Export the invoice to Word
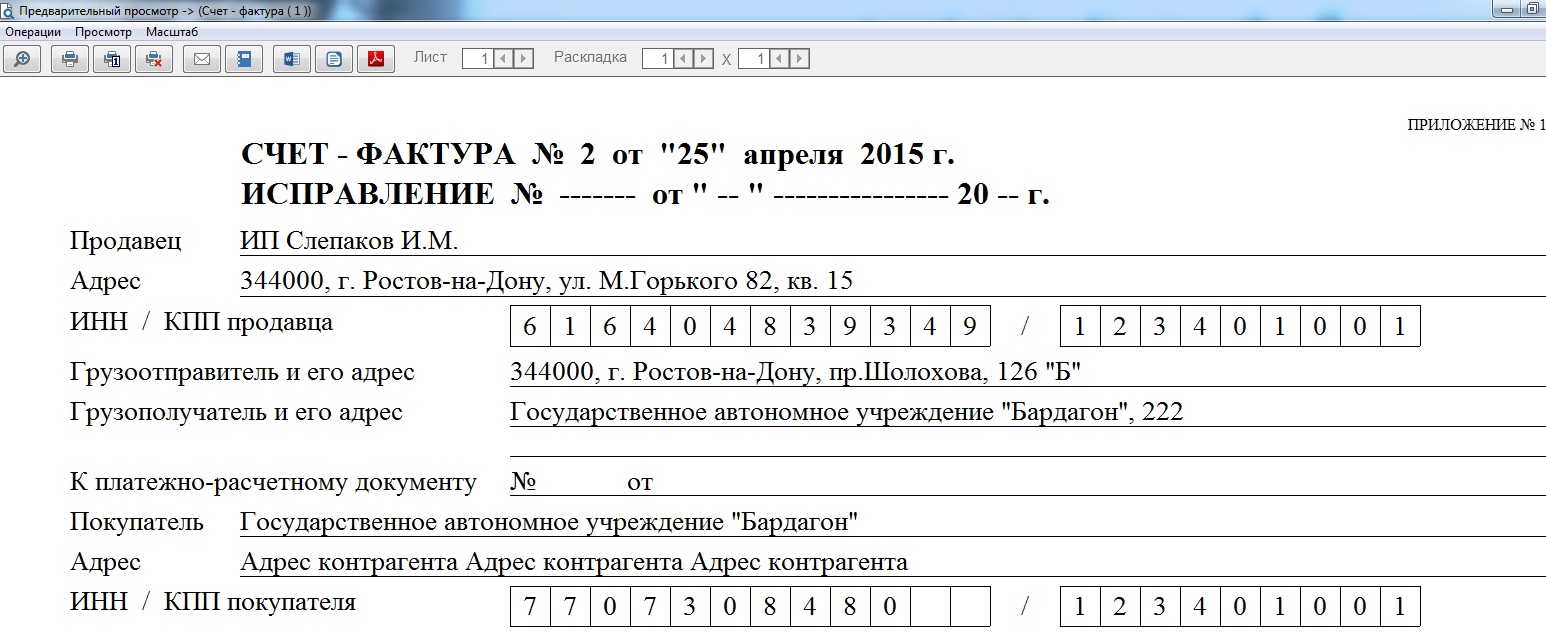 tap(292, 59)
